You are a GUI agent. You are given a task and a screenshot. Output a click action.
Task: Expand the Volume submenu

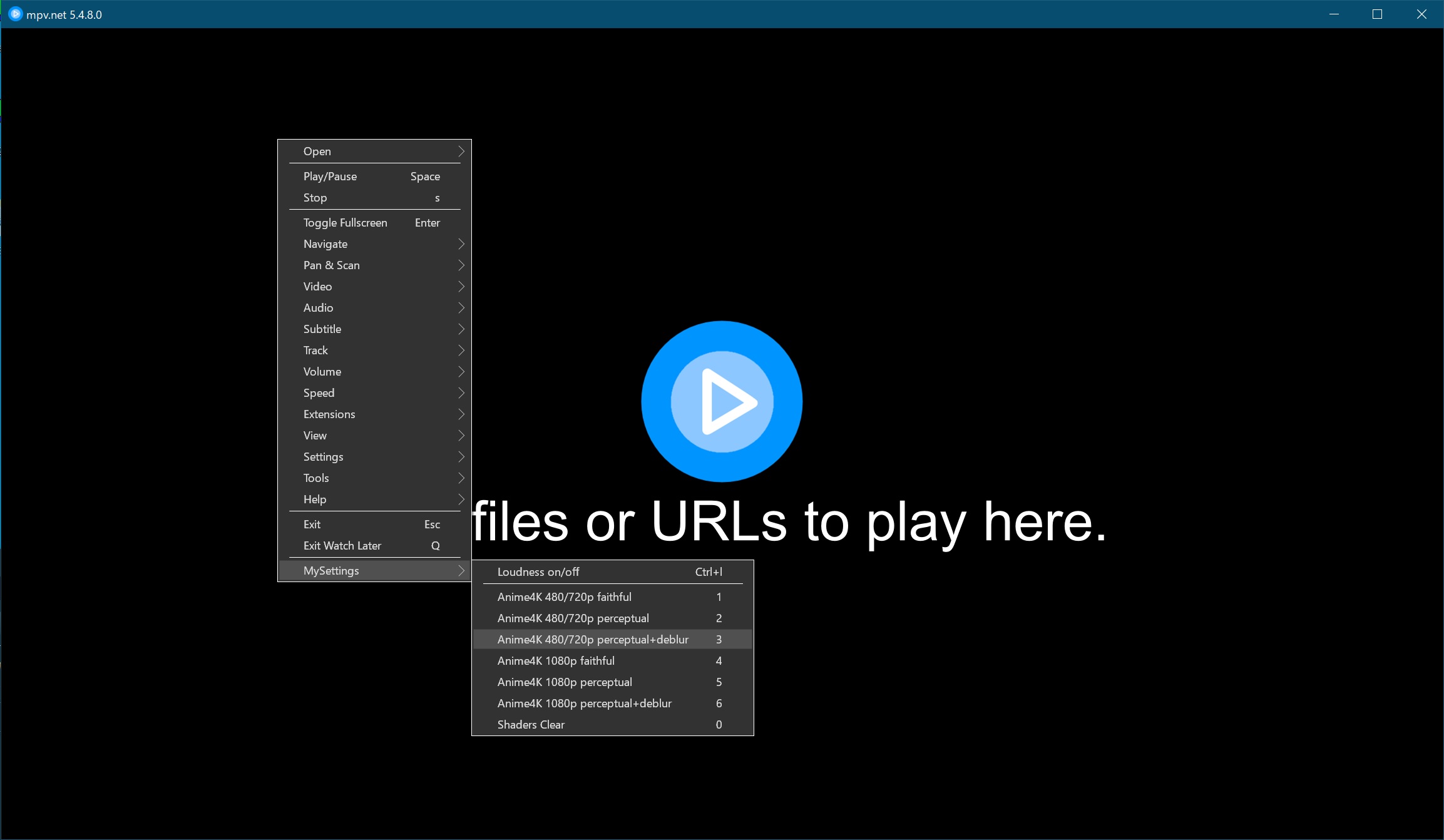click(x=322, y=371)
